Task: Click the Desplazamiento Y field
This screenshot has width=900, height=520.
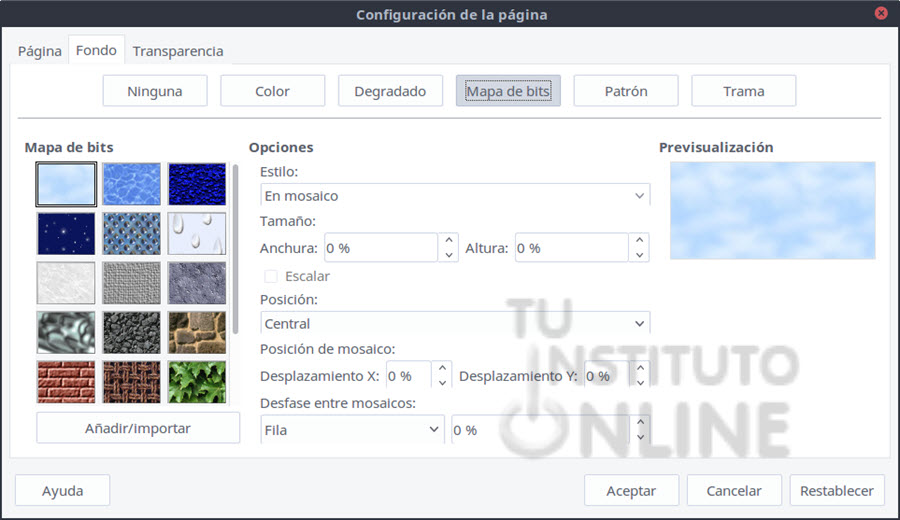Action: tap(607, 376)
